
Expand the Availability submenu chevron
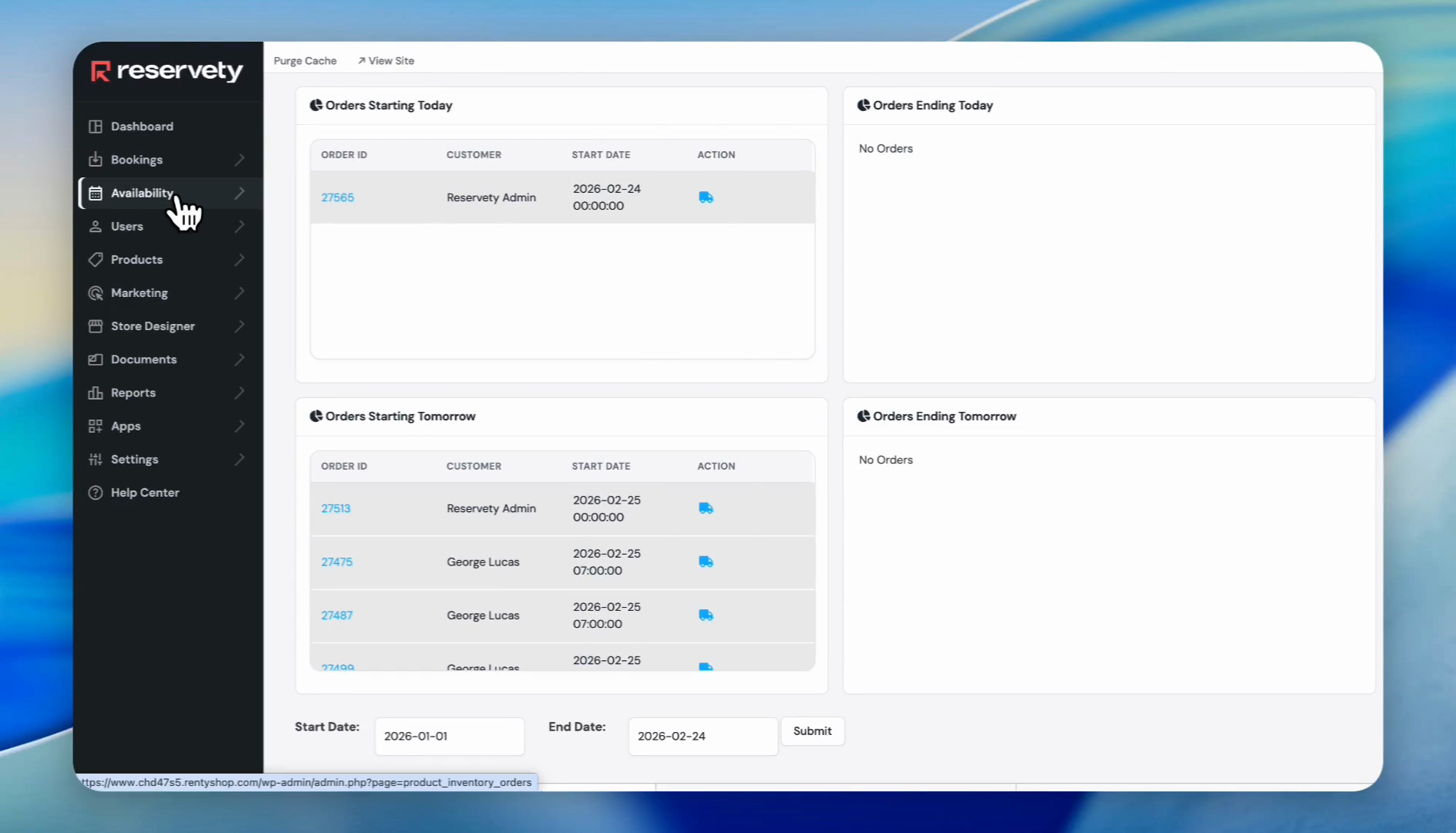[240, 193]
